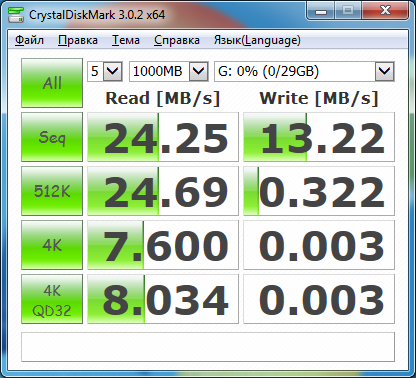Open the Файл menu

[x=29, y=40]
